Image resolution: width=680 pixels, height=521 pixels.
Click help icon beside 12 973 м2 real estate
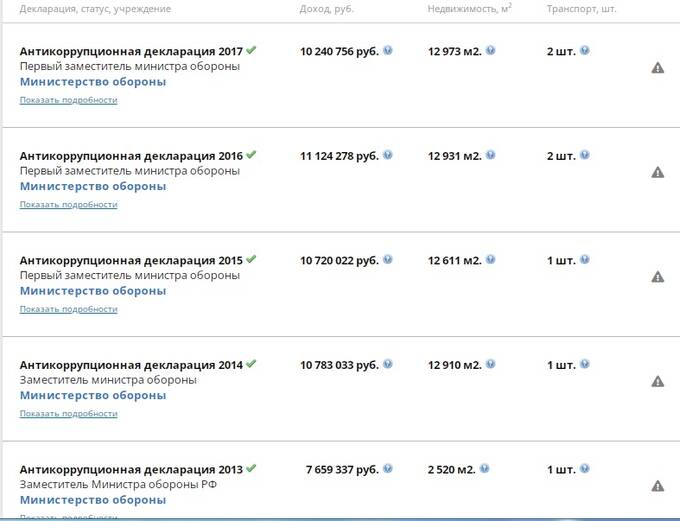tap(490, 50)
